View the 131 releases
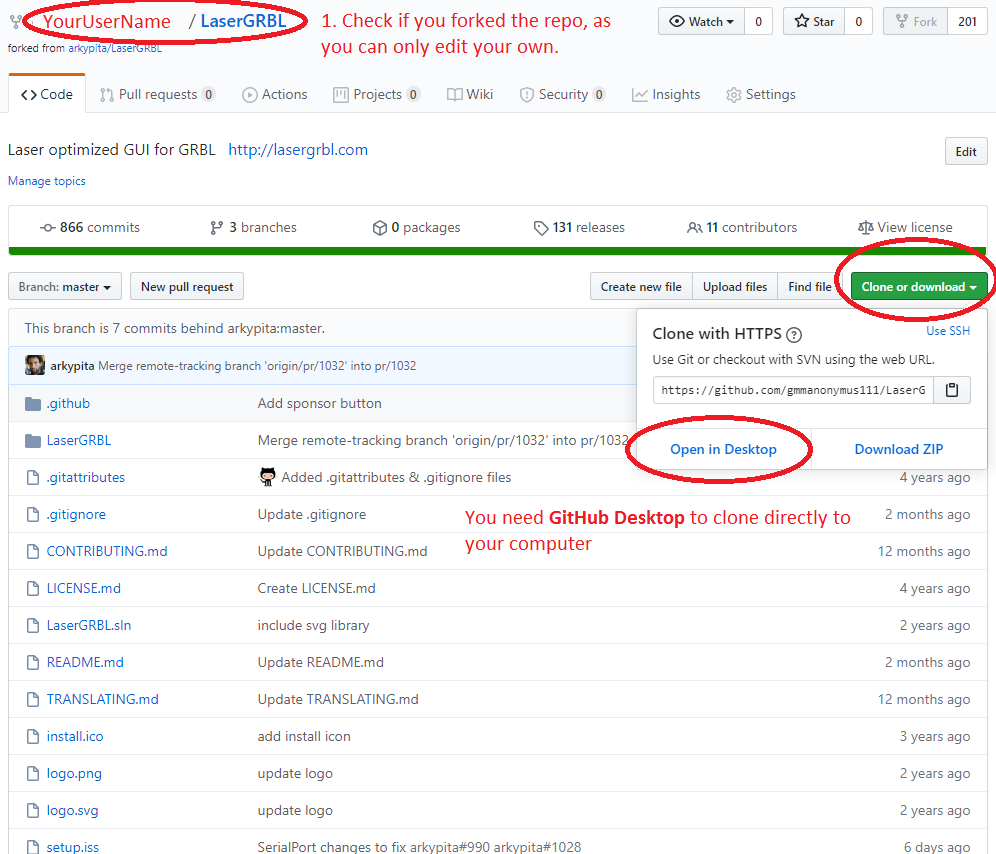This screenshot has height=854, width=996. pos(579,227)
